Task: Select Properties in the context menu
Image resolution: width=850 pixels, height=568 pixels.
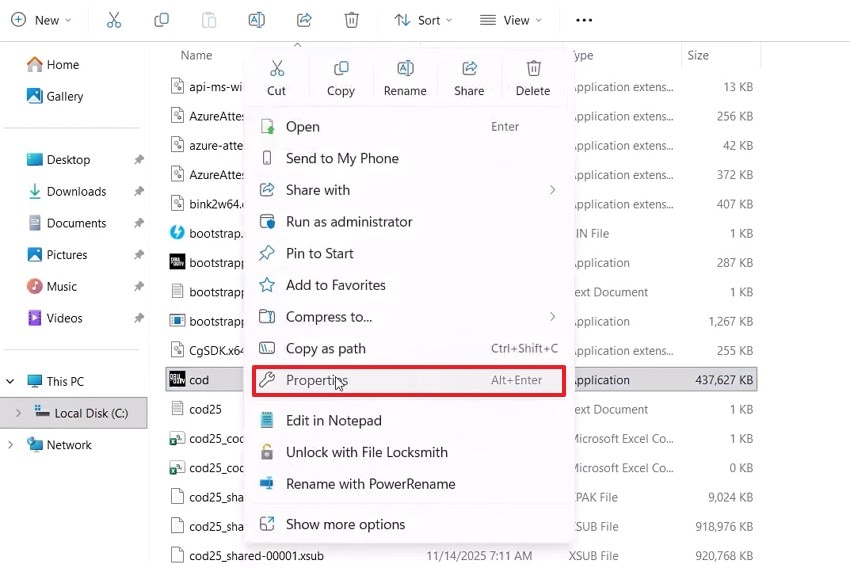Action: (409, 380)
